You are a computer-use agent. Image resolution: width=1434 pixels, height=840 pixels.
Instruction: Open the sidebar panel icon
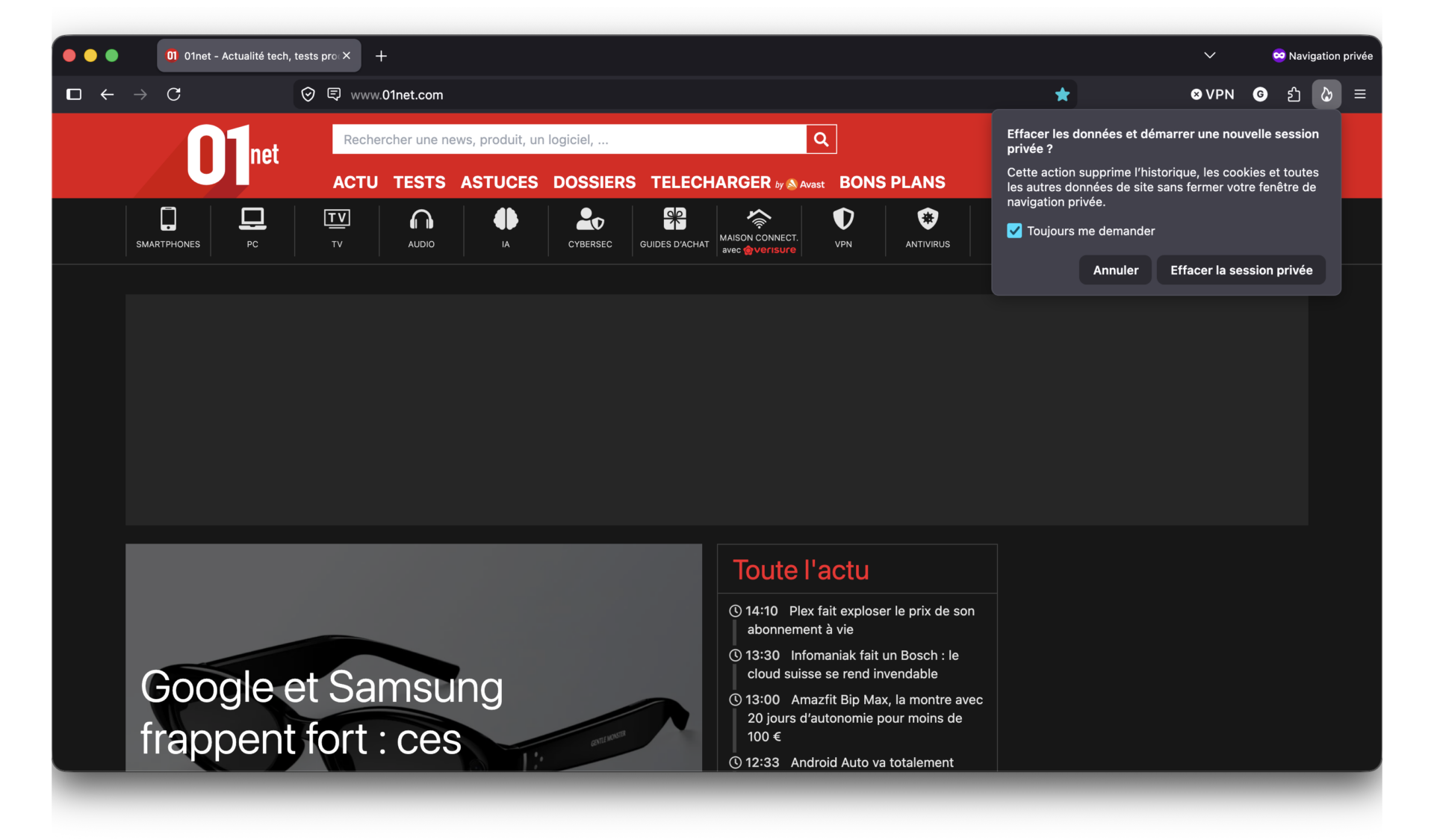[x=74, y=94]
